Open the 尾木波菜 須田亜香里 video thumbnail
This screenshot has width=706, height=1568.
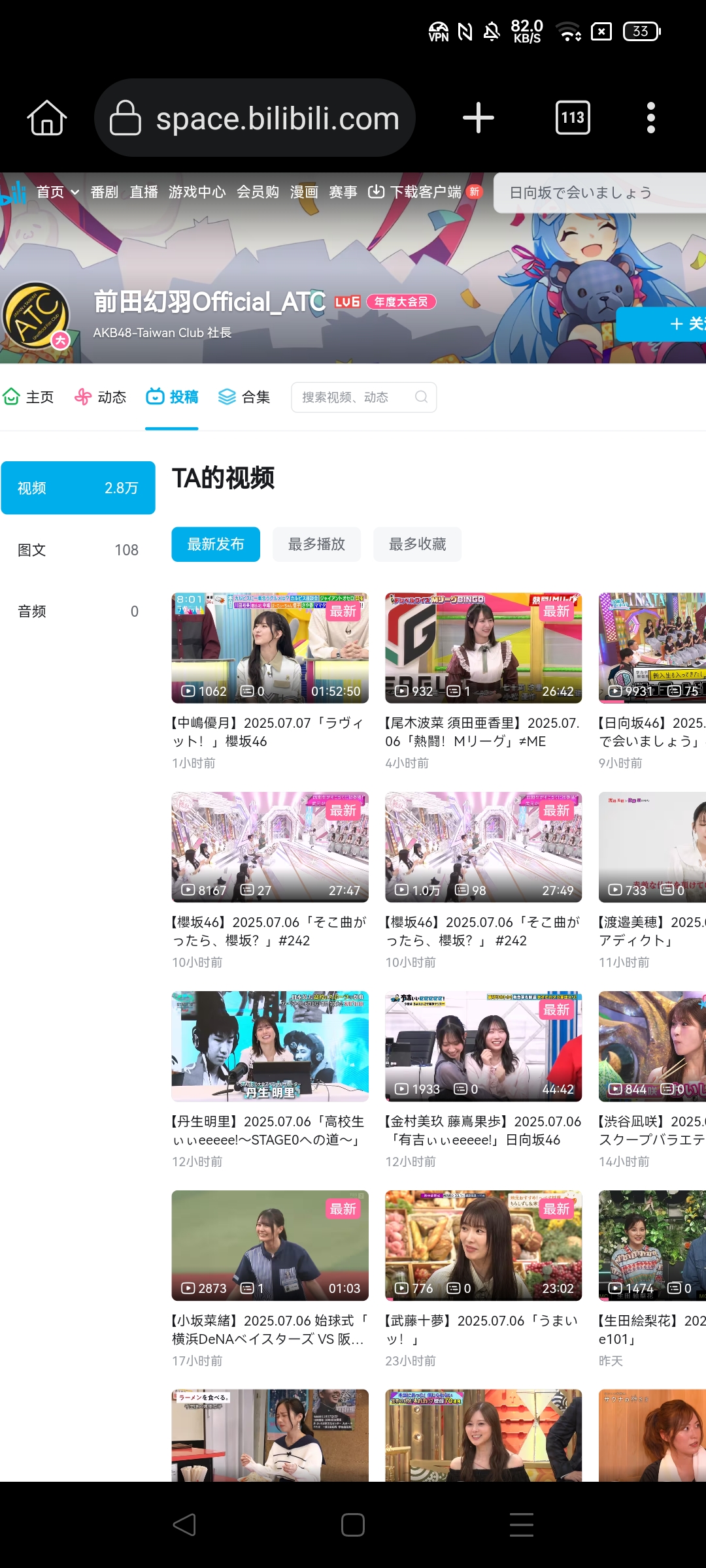[x=484, y=648]
